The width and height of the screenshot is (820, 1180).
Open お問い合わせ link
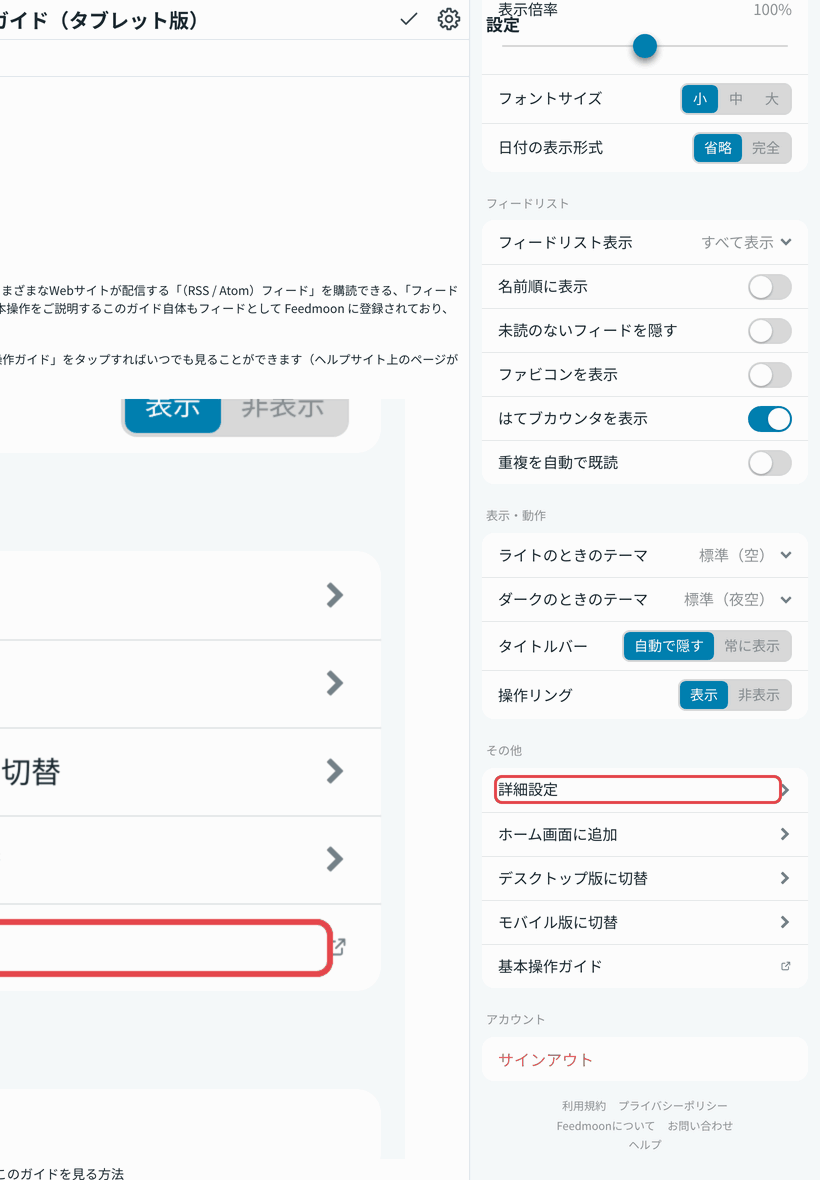click(700, 1126)
